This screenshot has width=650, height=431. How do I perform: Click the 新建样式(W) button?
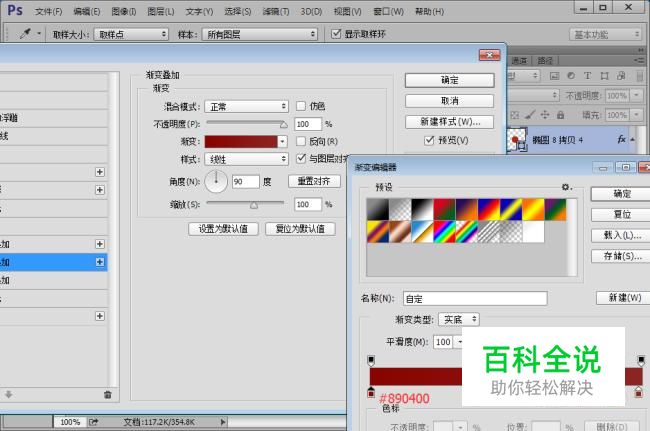click(449, 122)
